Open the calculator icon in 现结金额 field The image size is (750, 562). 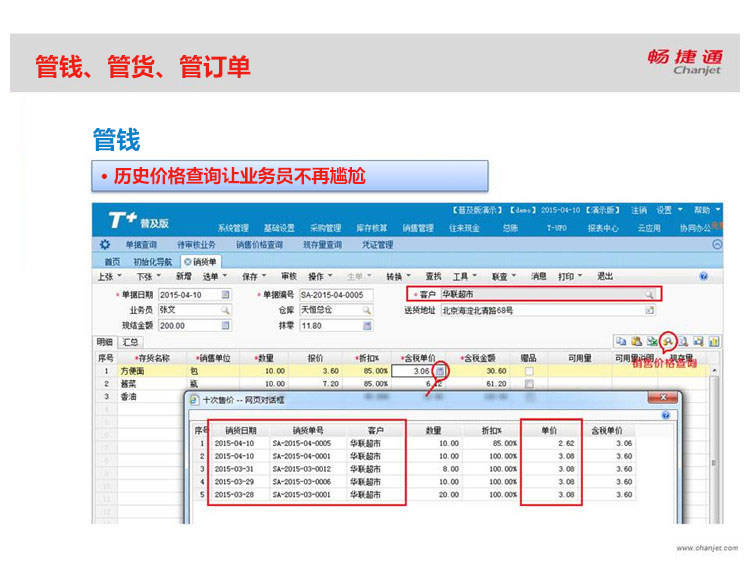tap(226, 325)
